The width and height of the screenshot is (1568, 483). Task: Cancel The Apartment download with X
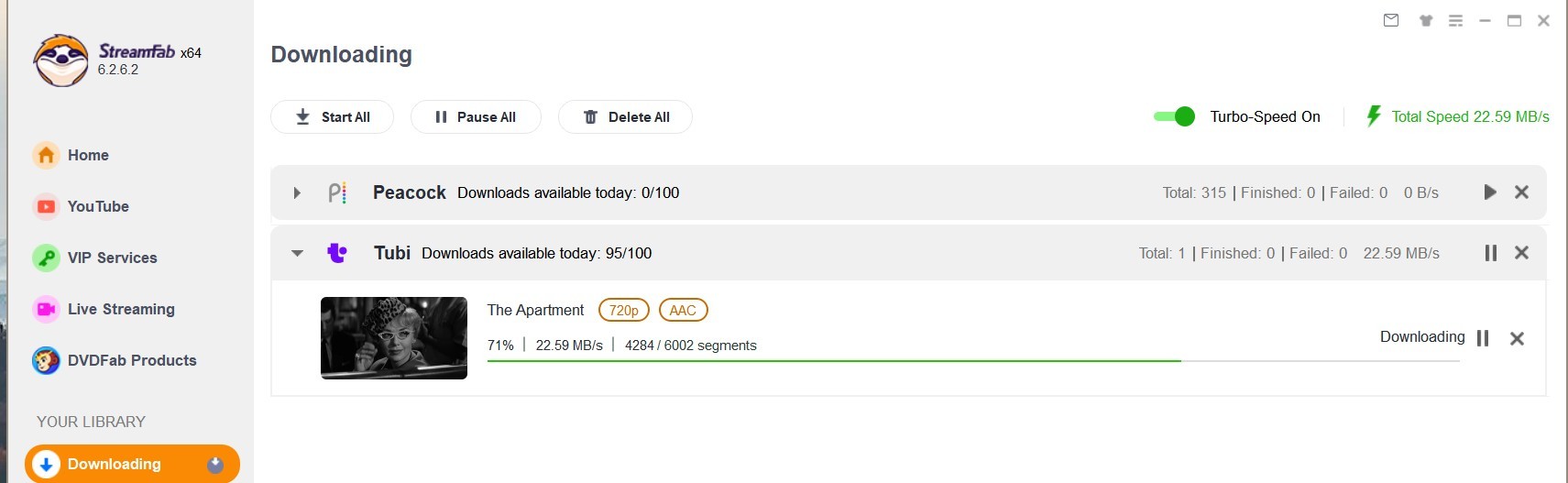(x=1517, y=338)
